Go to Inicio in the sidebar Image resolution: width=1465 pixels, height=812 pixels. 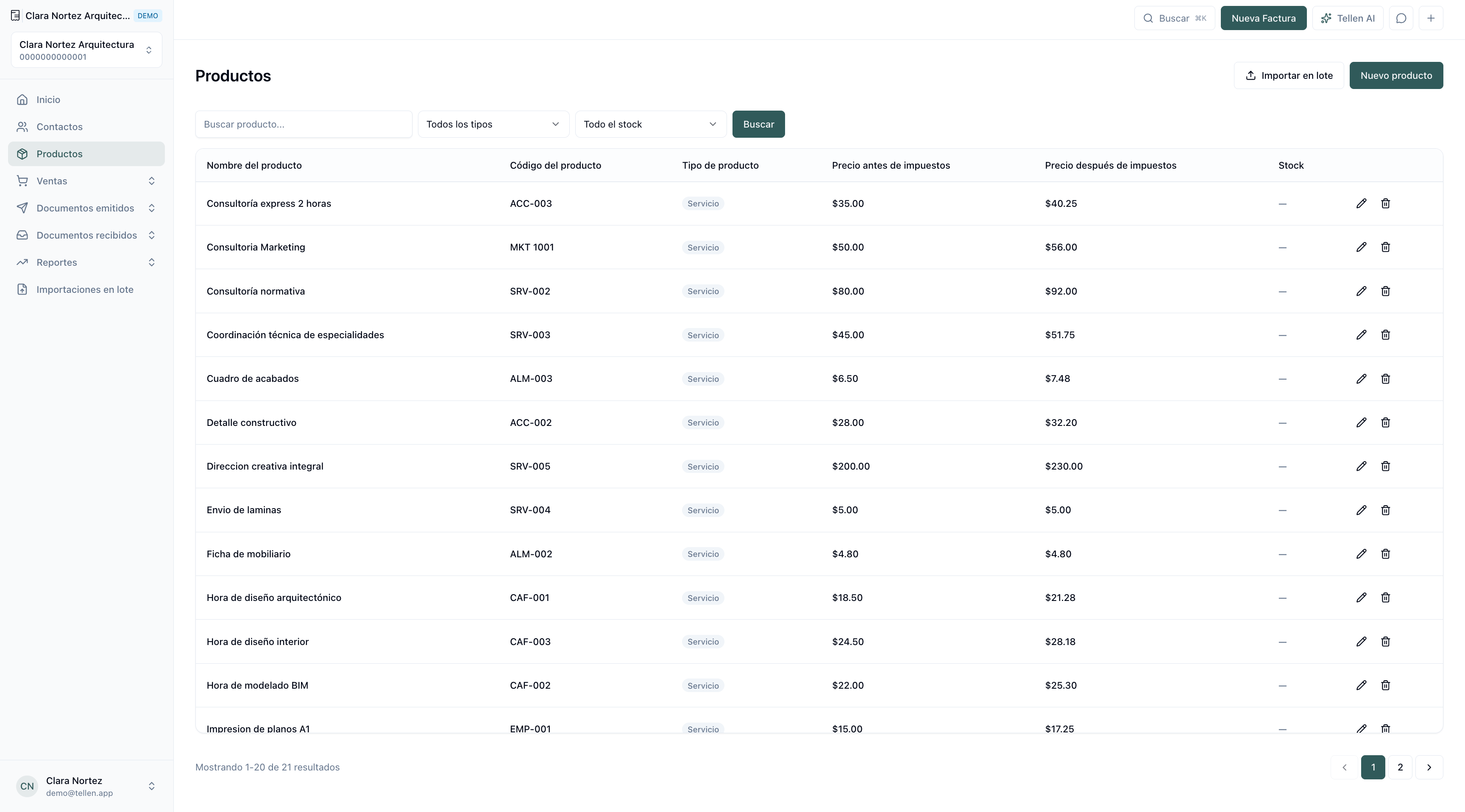click(86, 100)
